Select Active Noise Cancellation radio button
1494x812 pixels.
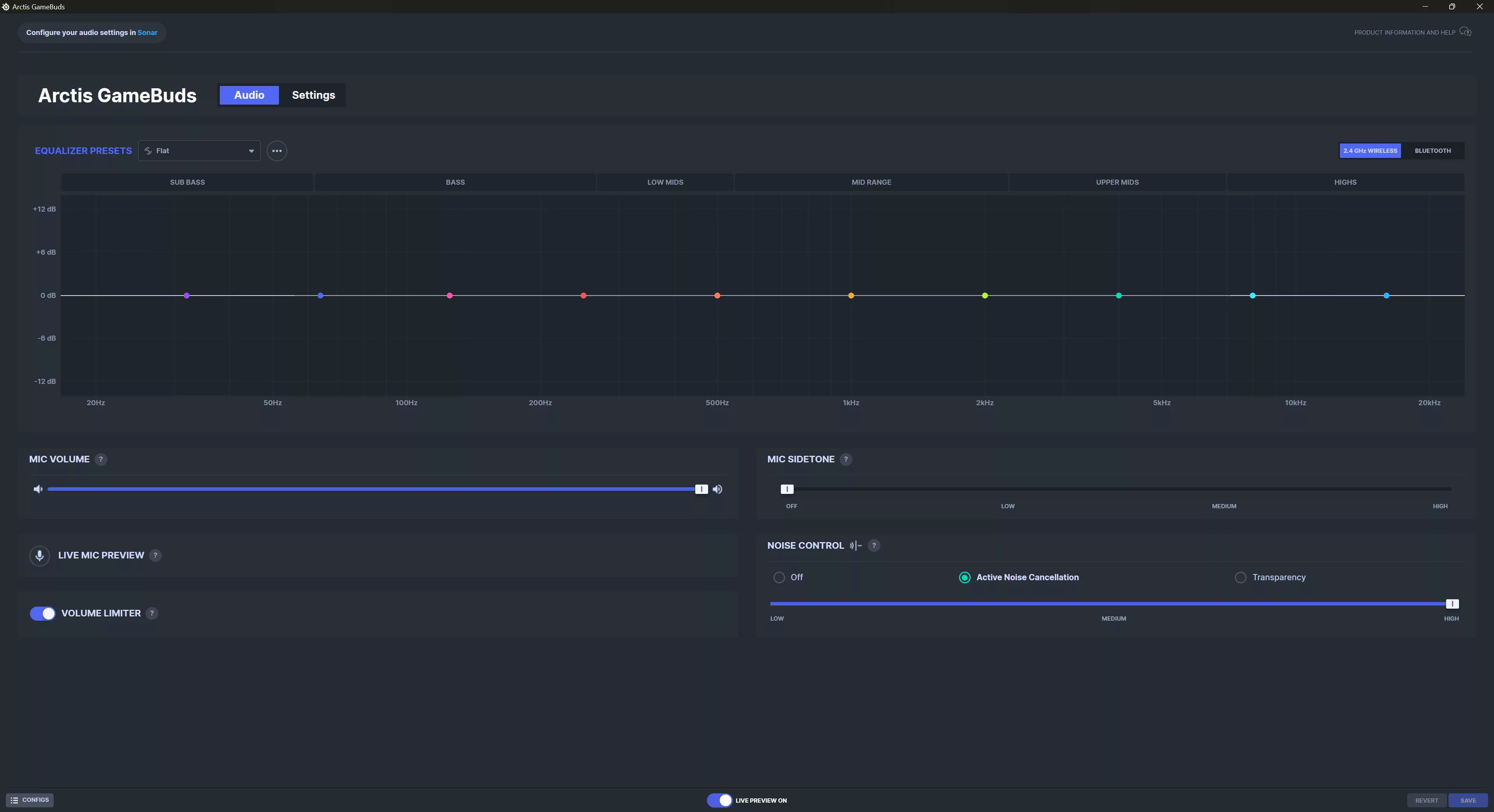coord(964,577)
